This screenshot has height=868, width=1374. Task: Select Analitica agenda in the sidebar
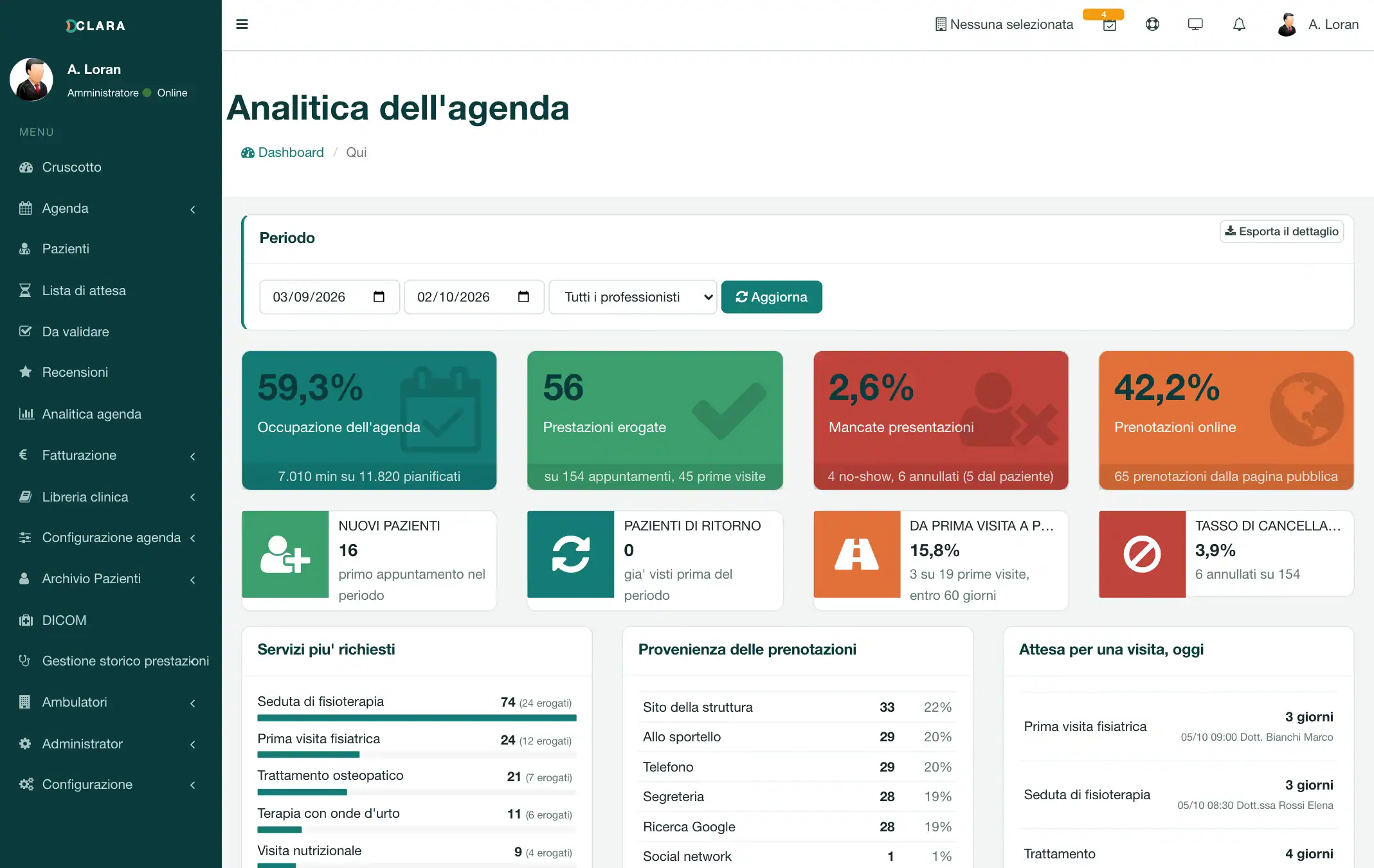click(x=111, y=414)
